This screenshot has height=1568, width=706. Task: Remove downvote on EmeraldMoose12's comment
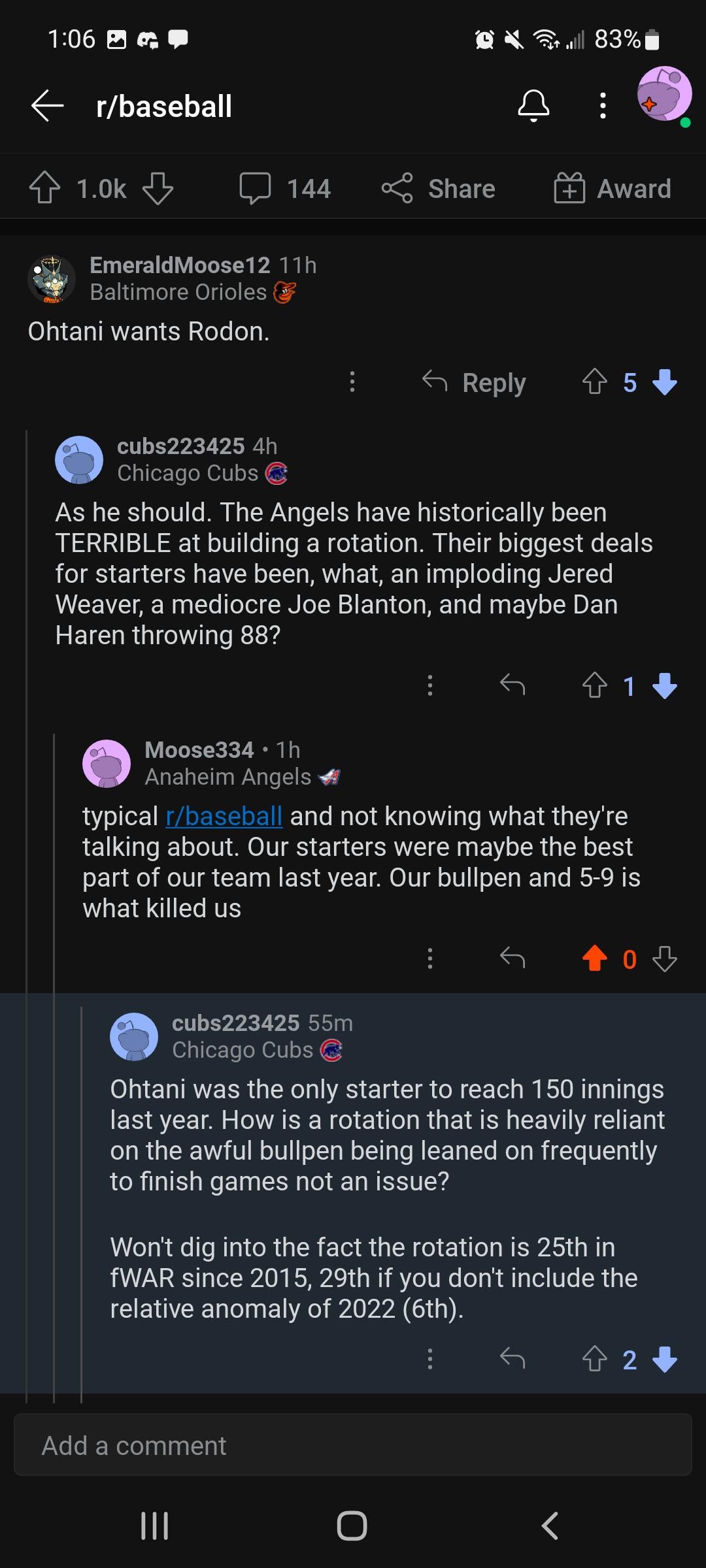pos(665,382)
